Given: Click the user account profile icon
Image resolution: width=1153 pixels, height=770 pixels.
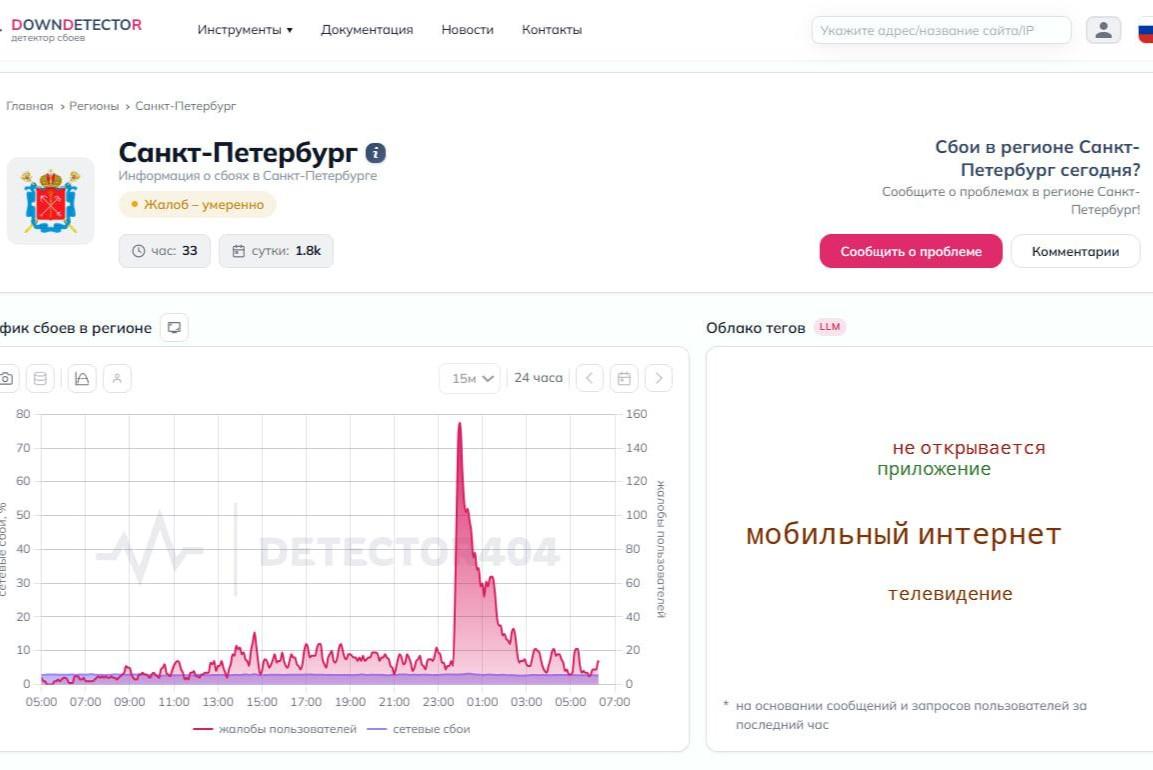Looking at the screenshot, I should pyautogui.click(x=1103, y=30).
